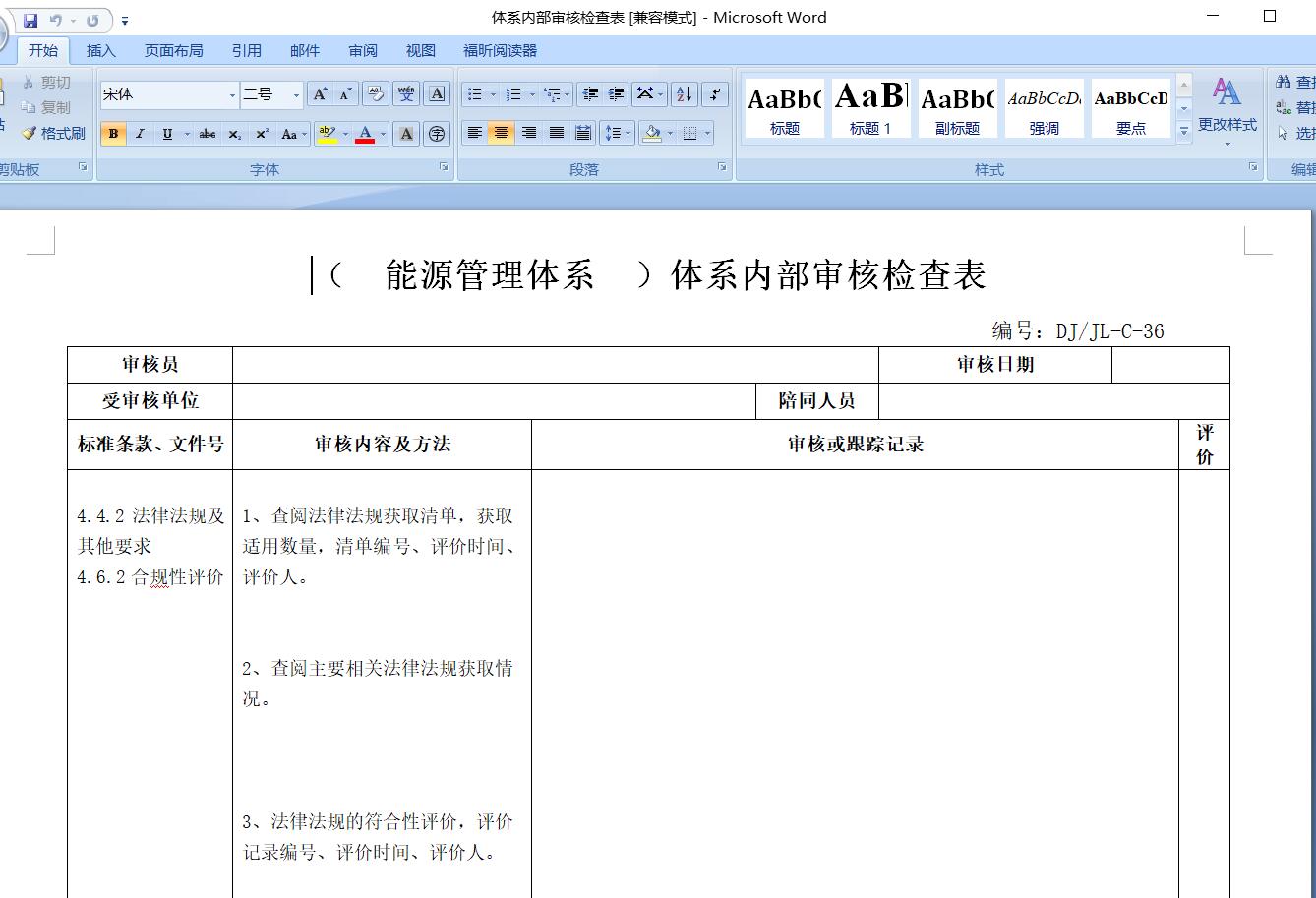Open highlight color dropdown arrow
The image size is (1316, 898).
point(345,134)
